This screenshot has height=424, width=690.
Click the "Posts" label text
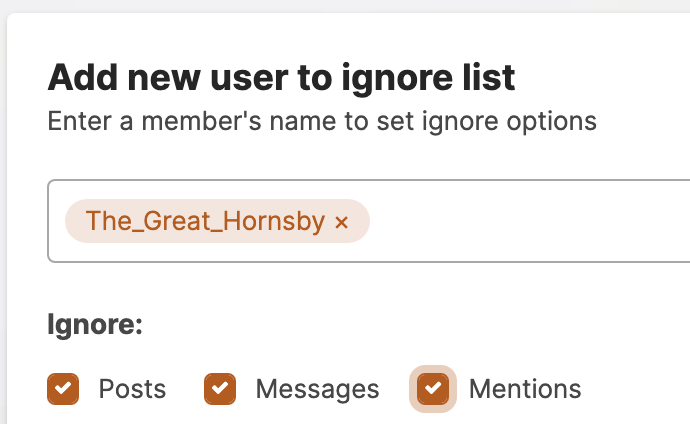[132, 389]
